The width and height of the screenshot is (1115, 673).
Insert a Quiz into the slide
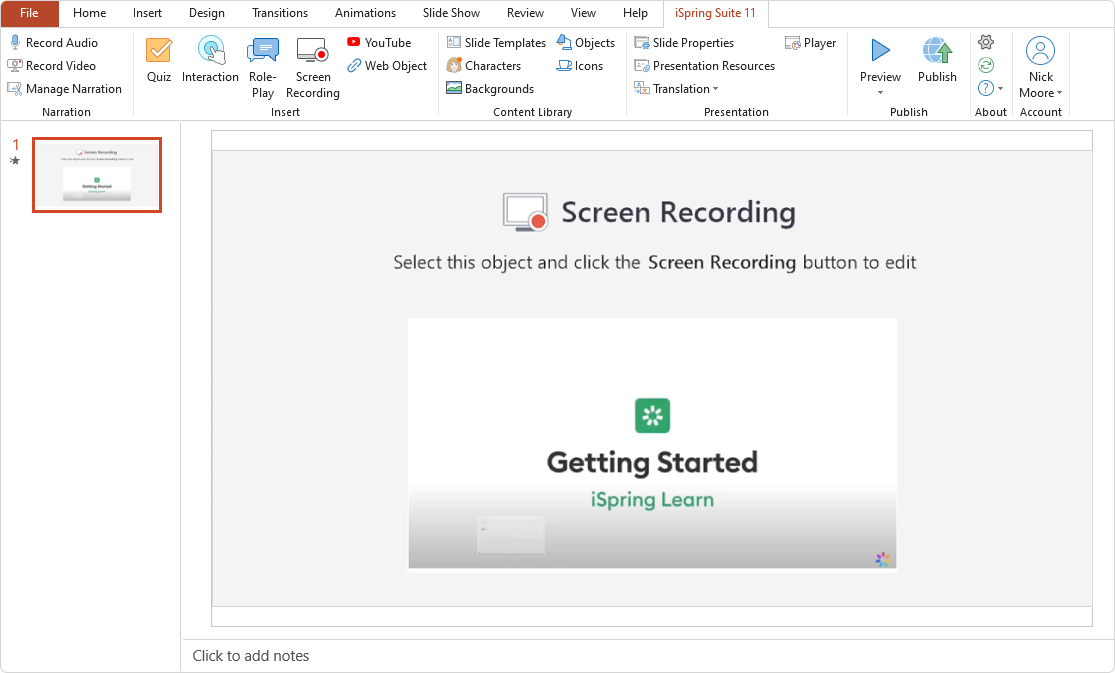click(159, 60)
